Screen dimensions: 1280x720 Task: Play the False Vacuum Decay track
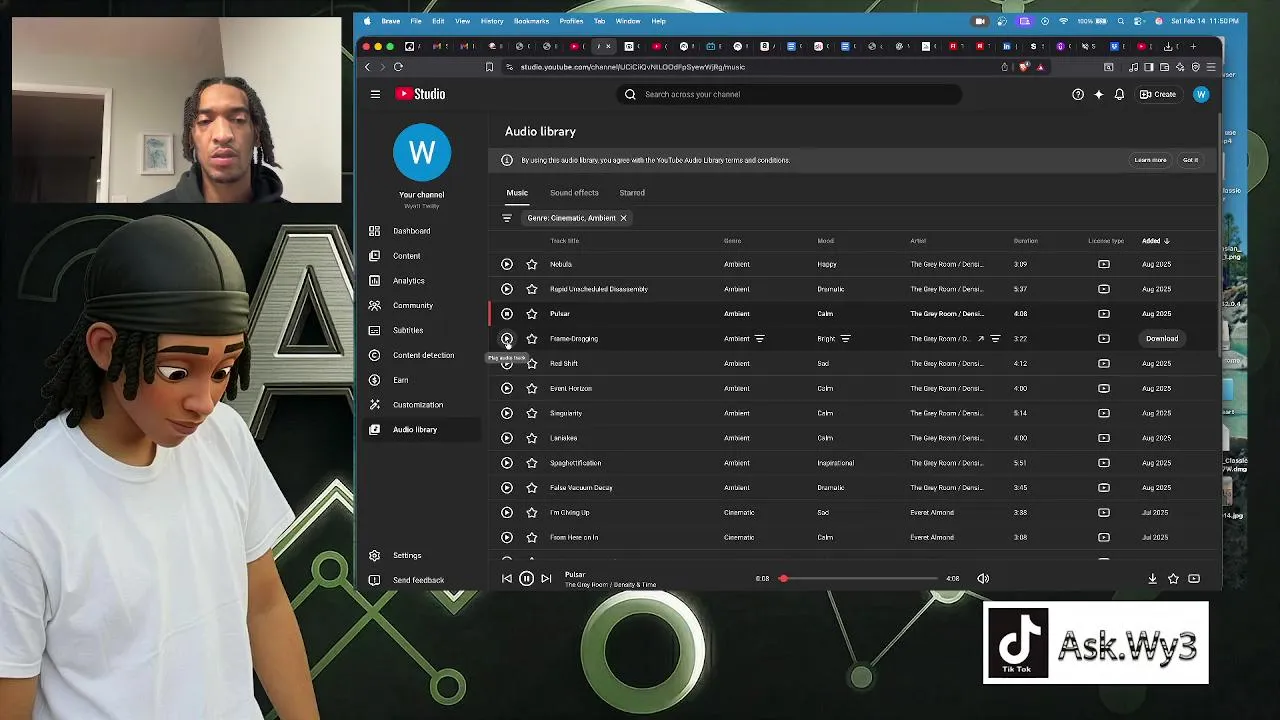click(507, 488)
